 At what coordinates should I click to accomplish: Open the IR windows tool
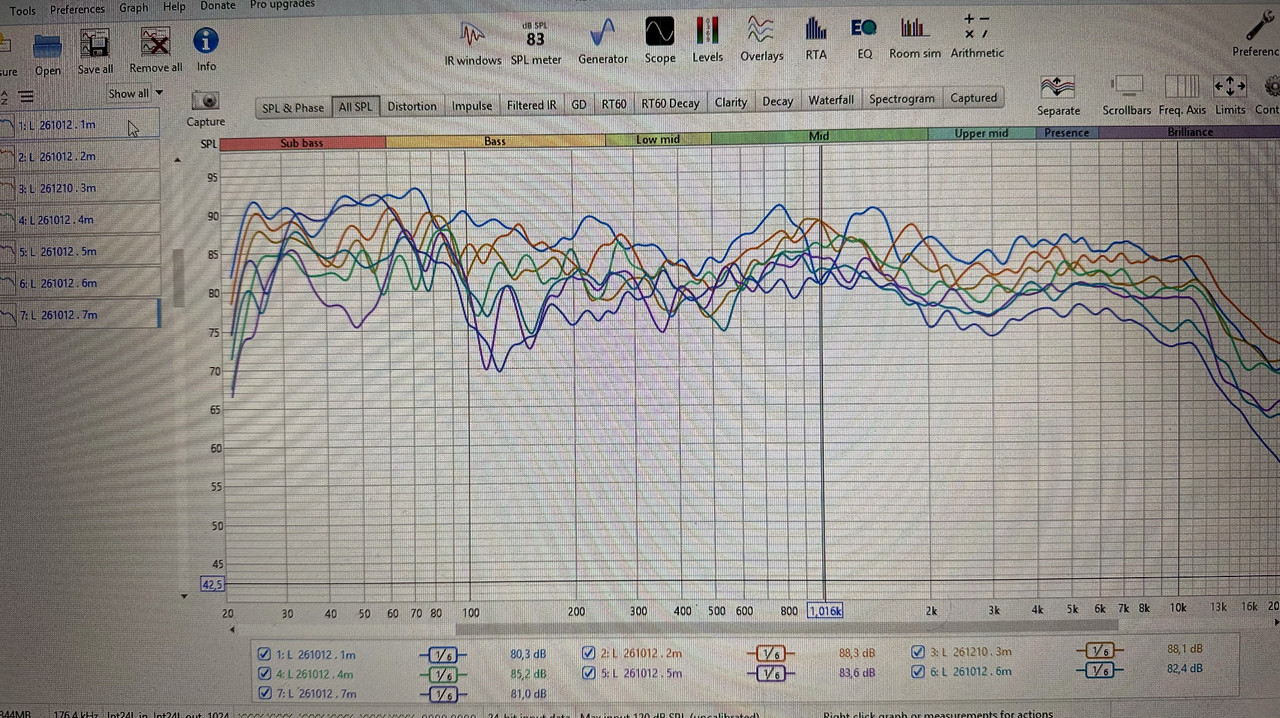(472, 35)
